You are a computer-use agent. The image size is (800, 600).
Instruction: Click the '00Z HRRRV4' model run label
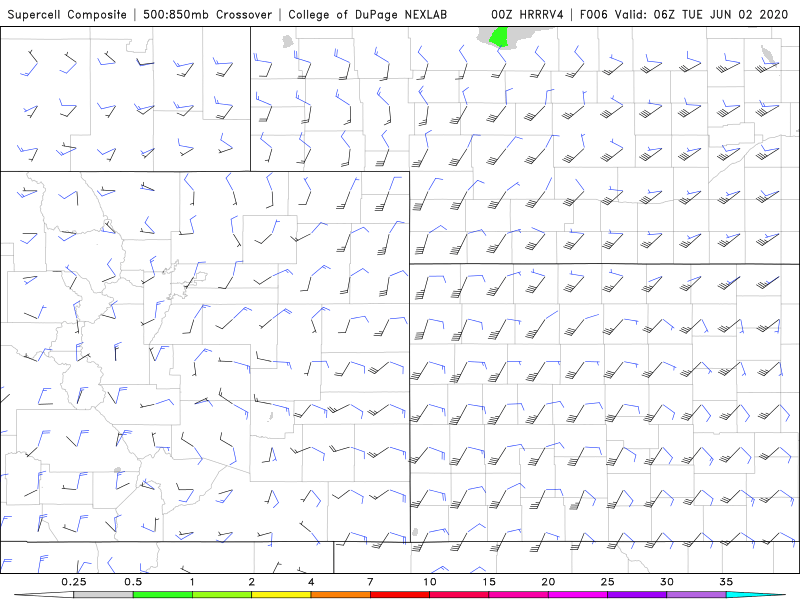[x=527, y=14]
